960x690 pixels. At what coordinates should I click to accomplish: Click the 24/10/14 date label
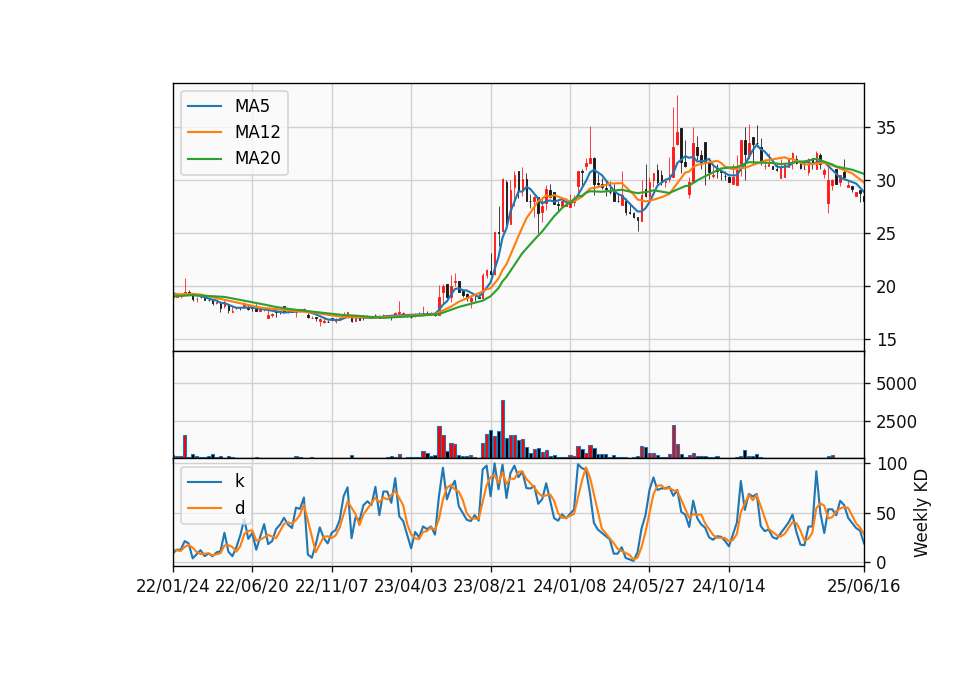click(729, 586)
